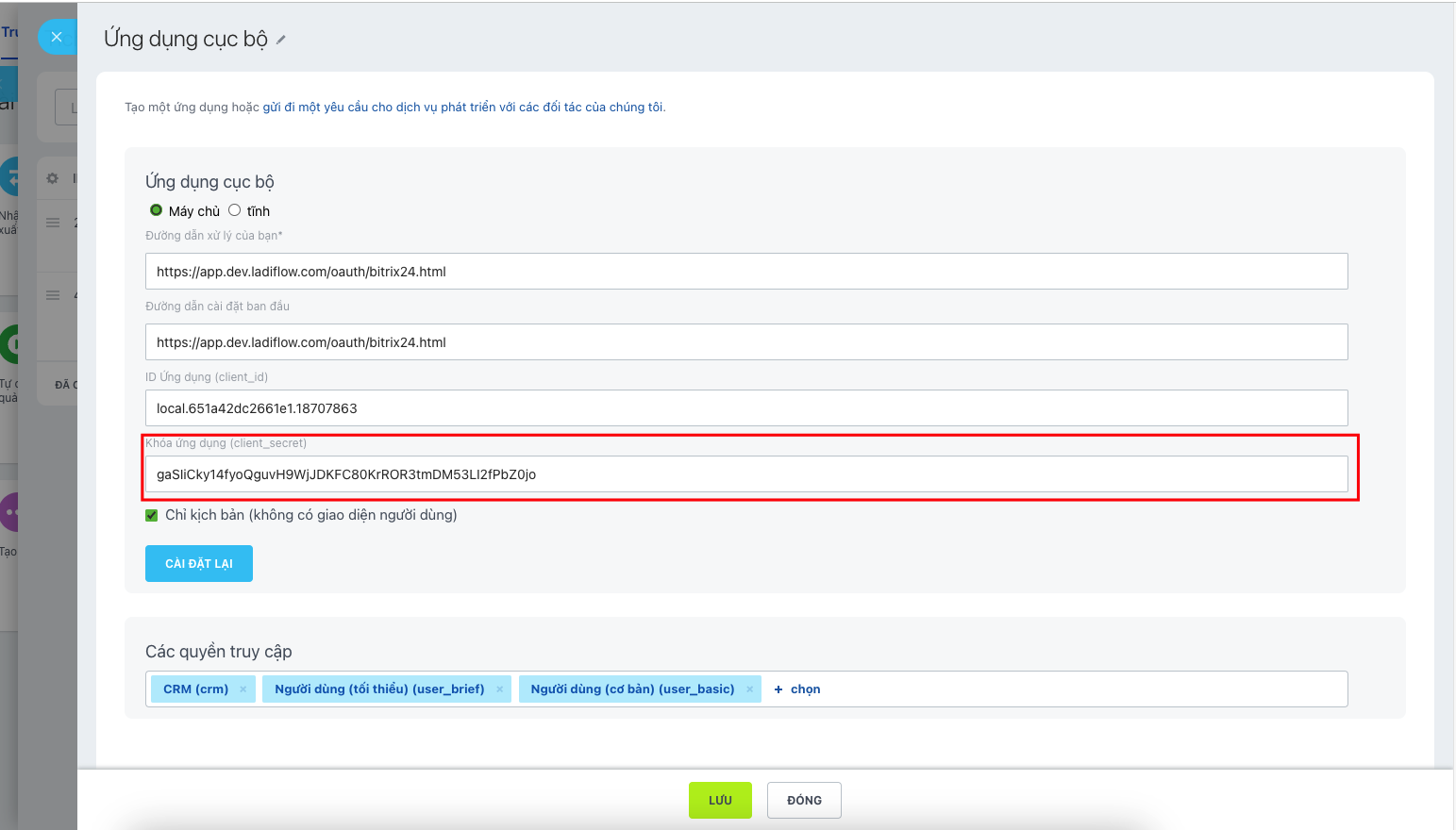Remove the CRM (crm) permission tag

[x=243, y=689]
